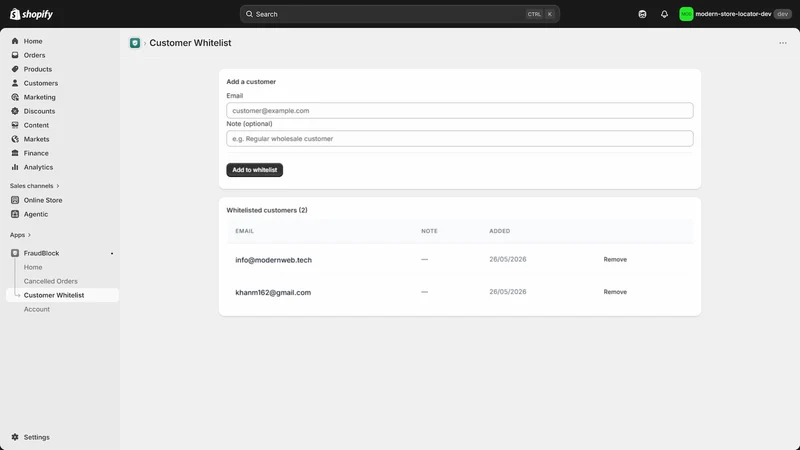Select Customer Whitelist in sidebar
The image size is (800, 450).
point(62,295)
